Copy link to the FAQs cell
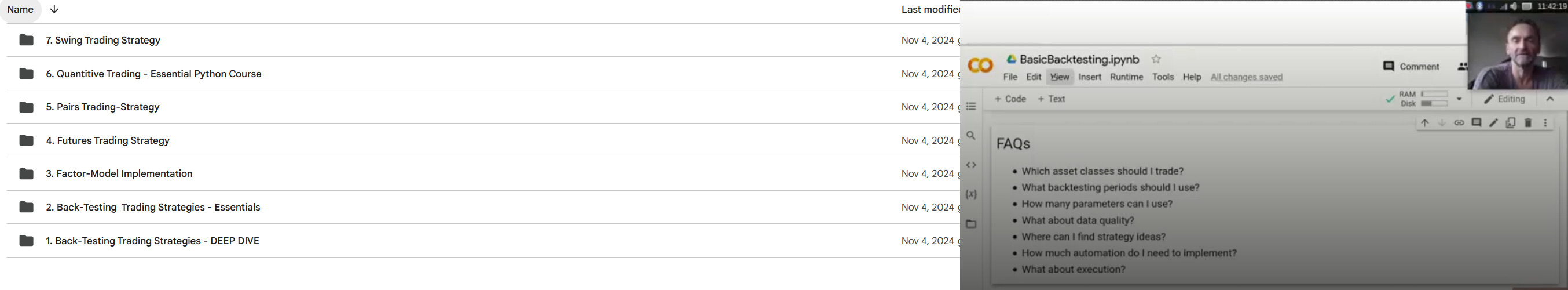The width and height of the screenshot is (1568, 290). coord(1459,123)
